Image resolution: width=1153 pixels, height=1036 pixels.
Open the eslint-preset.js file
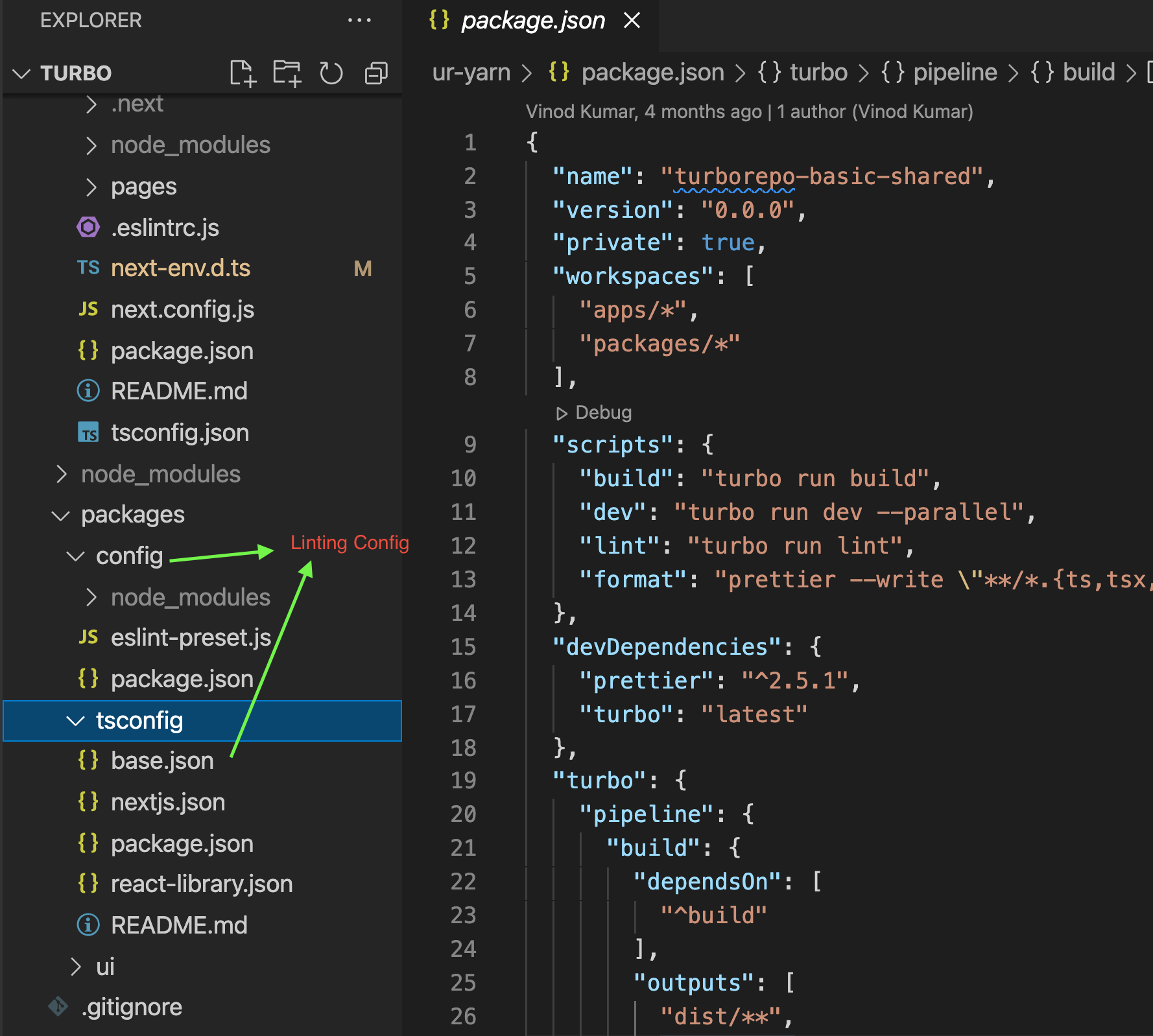(x=202, y=638)
